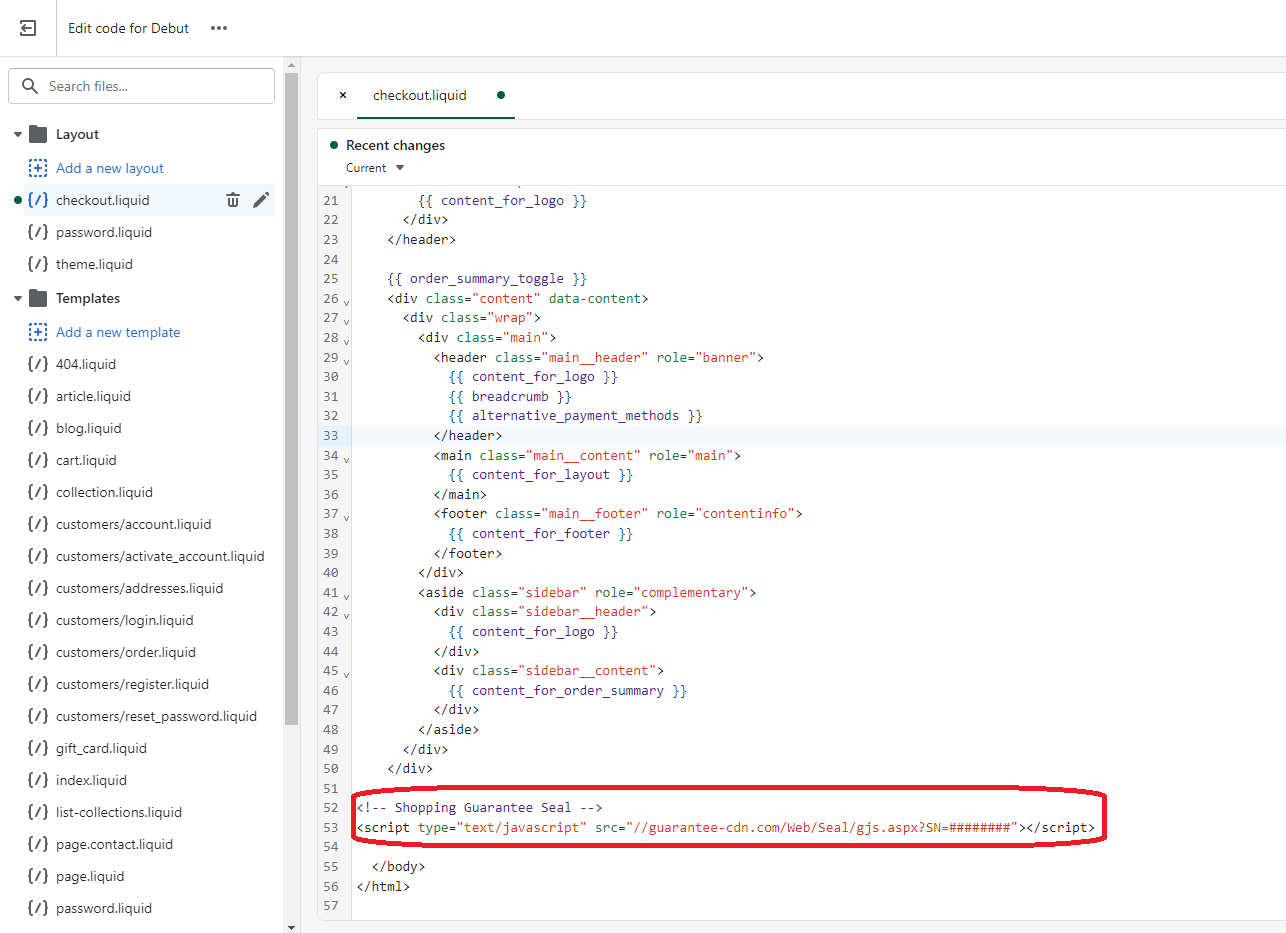Click code icon beside page.liquid
Image resolution: width=1286 pixels, height=933 pixels.
tap(38, 876)
